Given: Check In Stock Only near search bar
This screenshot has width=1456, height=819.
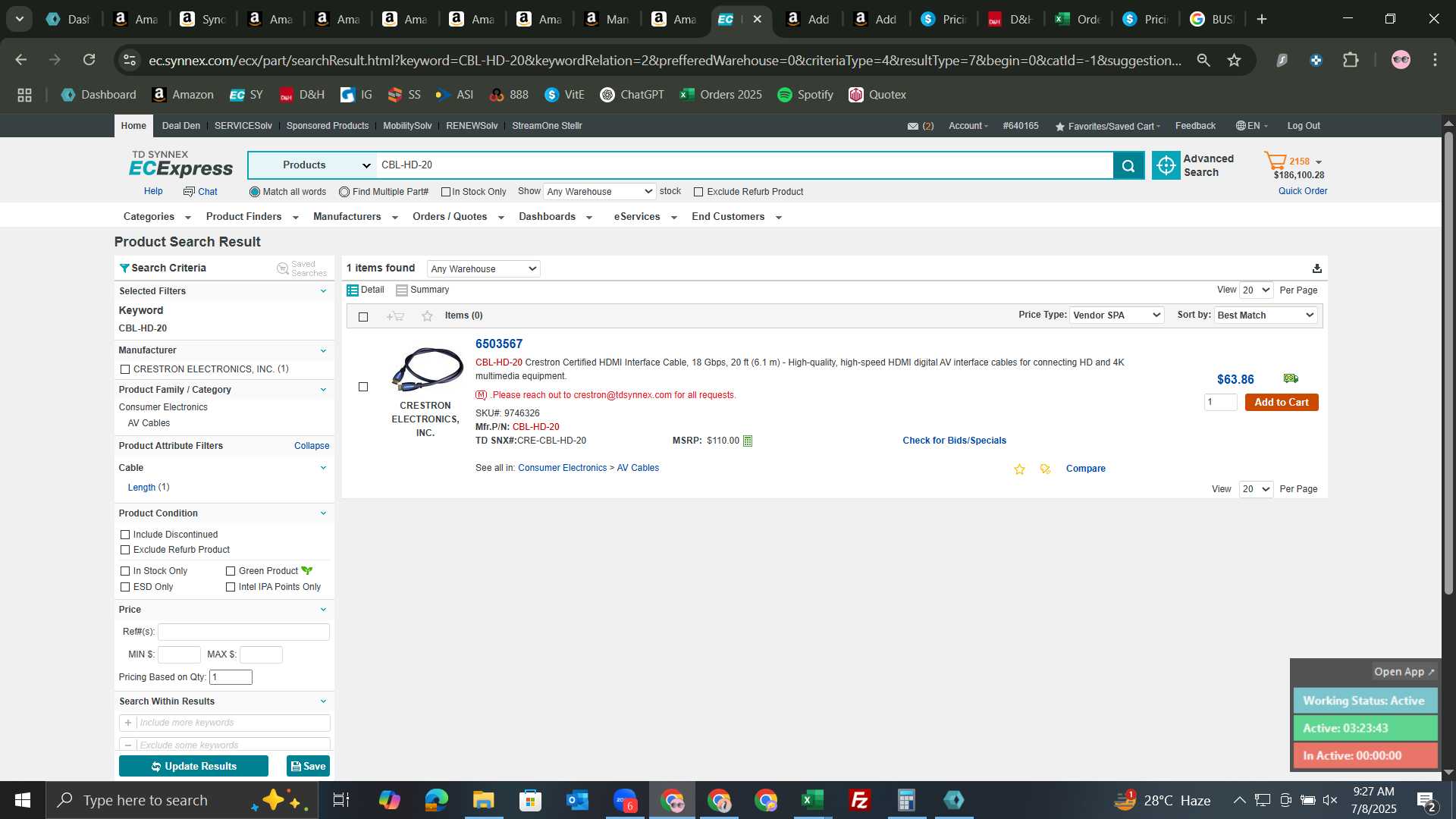Looking at the screenshot, I should point(446,192).
